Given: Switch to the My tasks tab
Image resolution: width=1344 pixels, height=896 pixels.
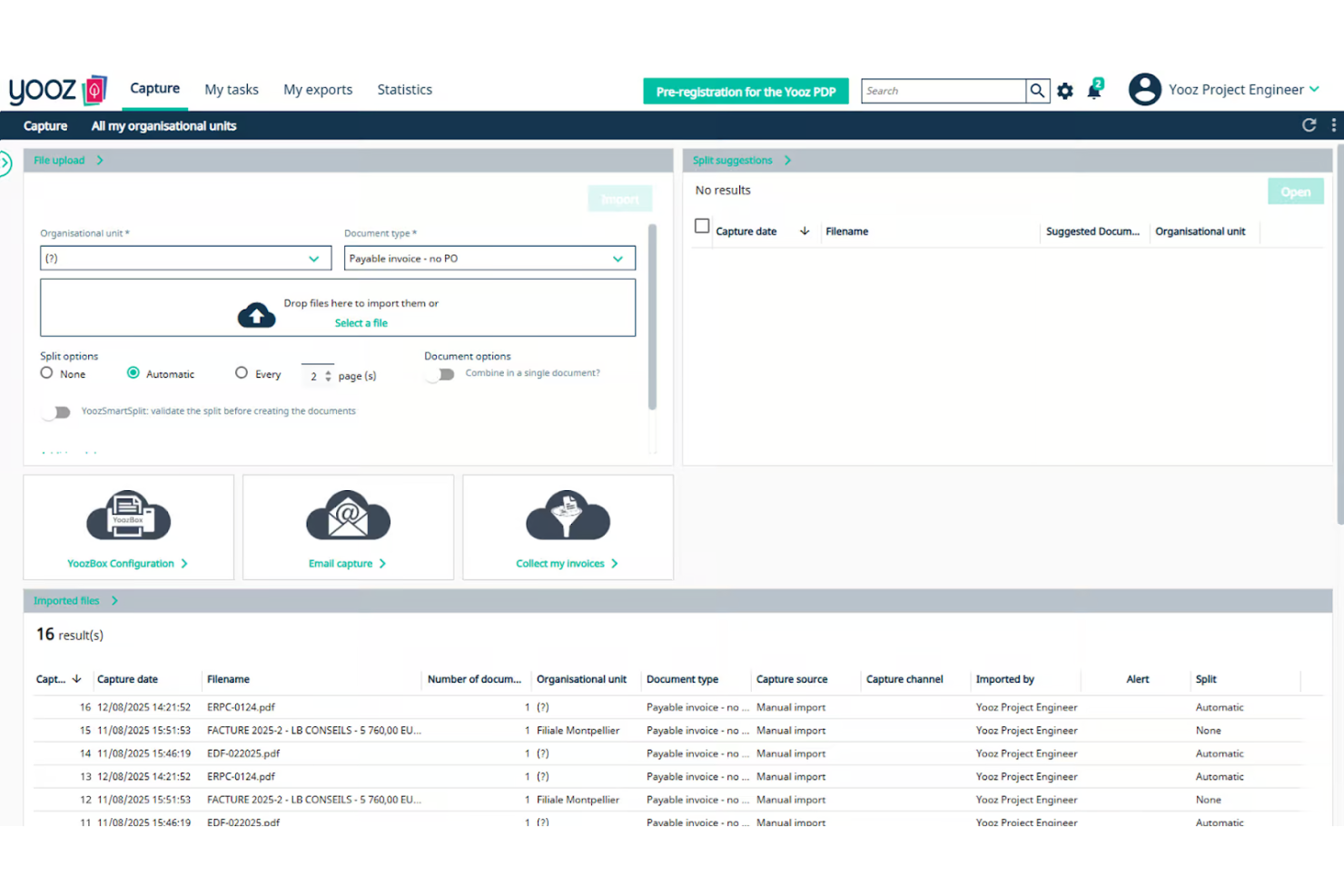Looking at the screenshot, I should click(232, 90).
